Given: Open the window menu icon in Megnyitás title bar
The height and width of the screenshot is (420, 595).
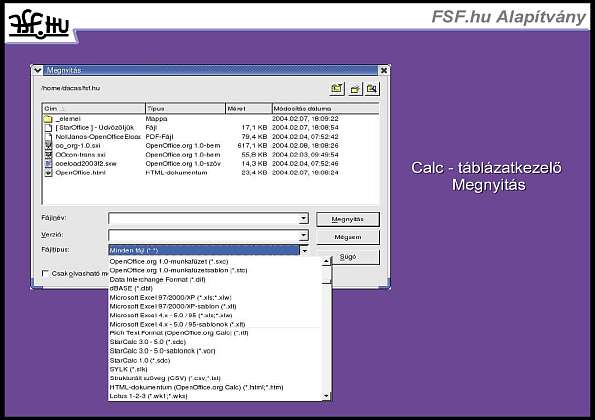Looking at the screenshot, I should pyautogui.click(x=38, y=70).
